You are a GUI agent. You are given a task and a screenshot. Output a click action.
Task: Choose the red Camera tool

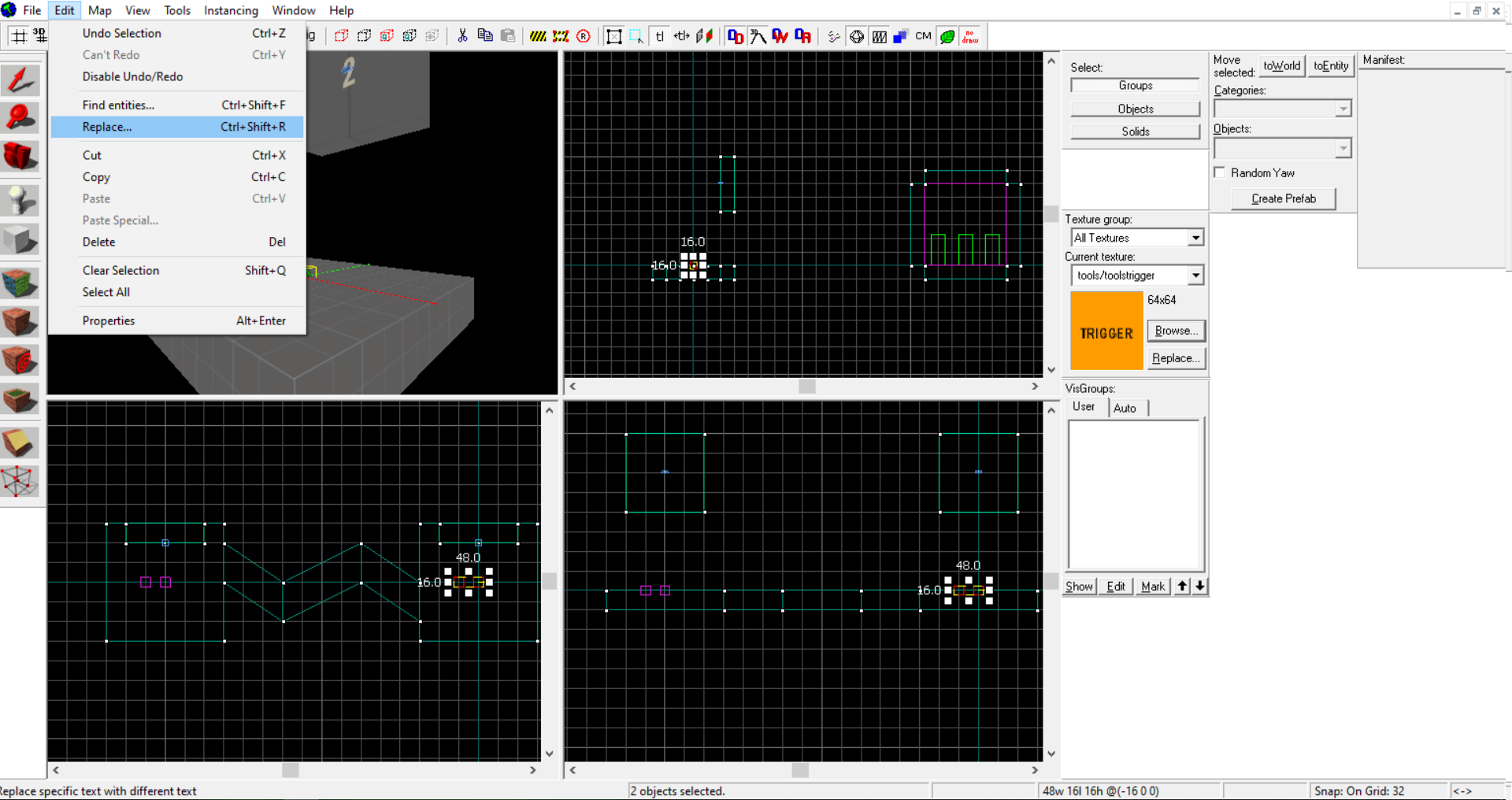[20, 156]
